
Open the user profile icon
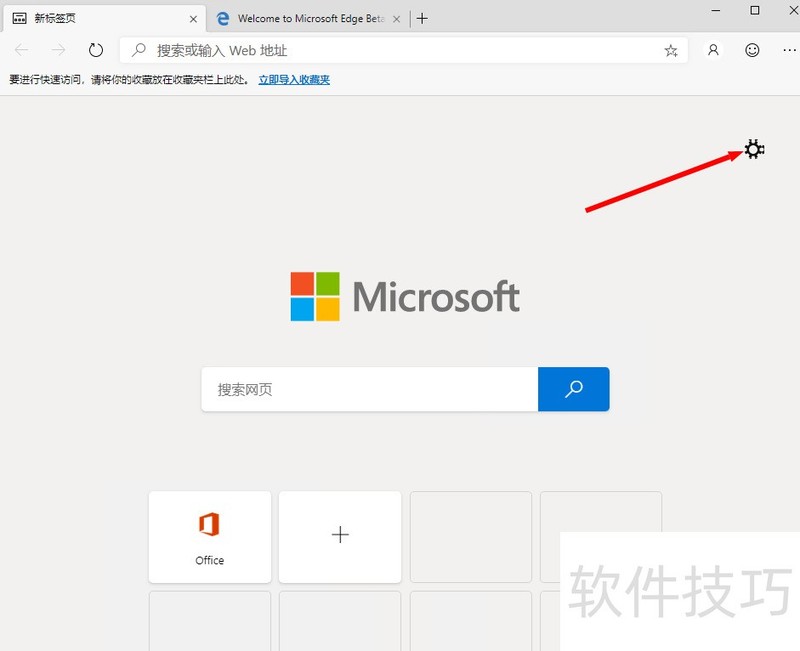point(713,50)
